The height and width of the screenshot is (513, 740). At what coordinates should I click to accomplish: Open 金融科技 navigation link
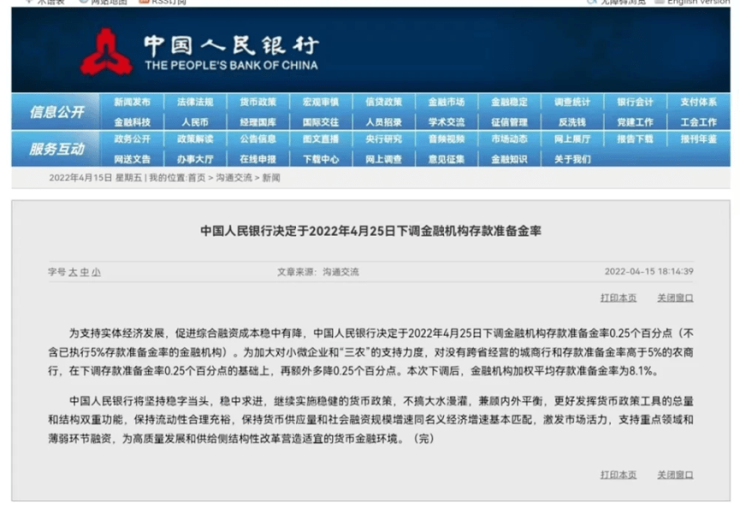132,122
